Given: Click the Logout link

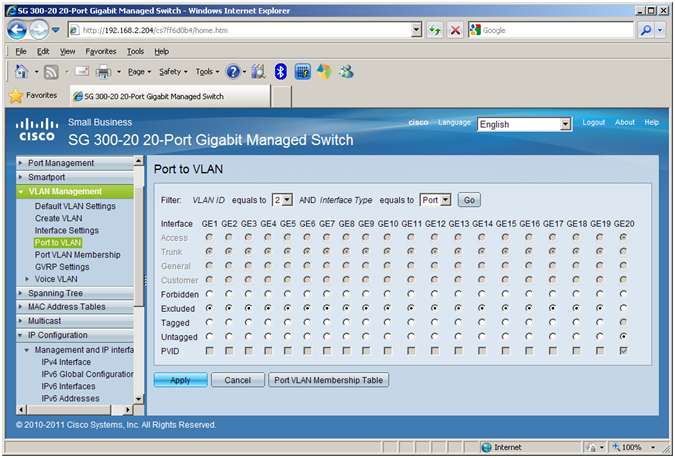Looking at the screenshot, I should coord(594,122).
